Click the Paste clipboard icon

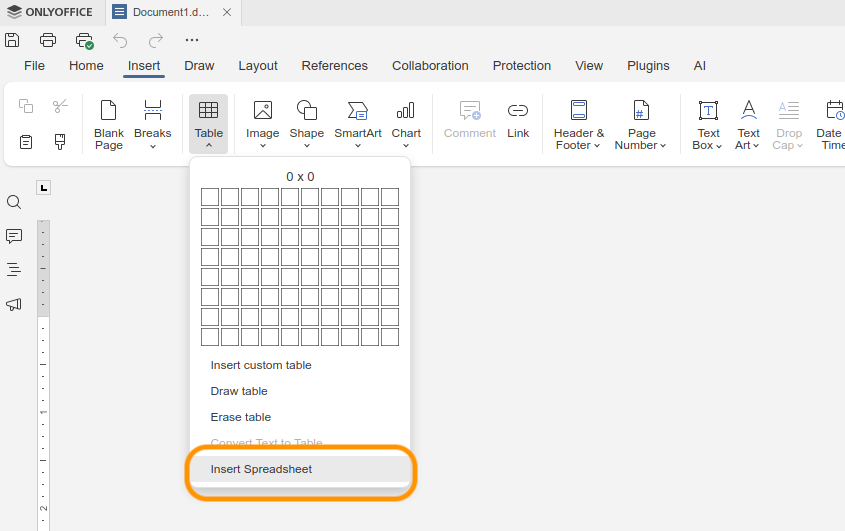point(26,142)
